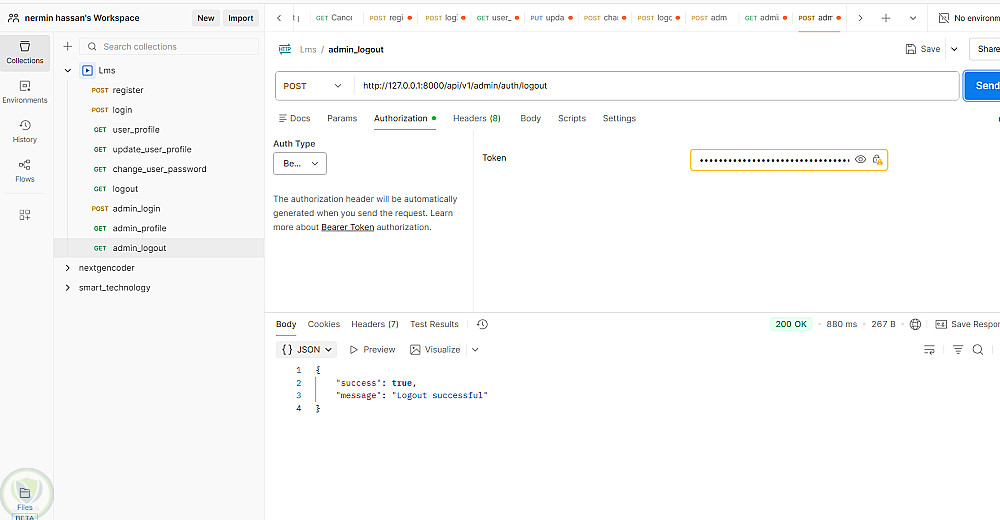Click the globe network icon
Viewport: 1000px width, 520px height.
[915, 324]
